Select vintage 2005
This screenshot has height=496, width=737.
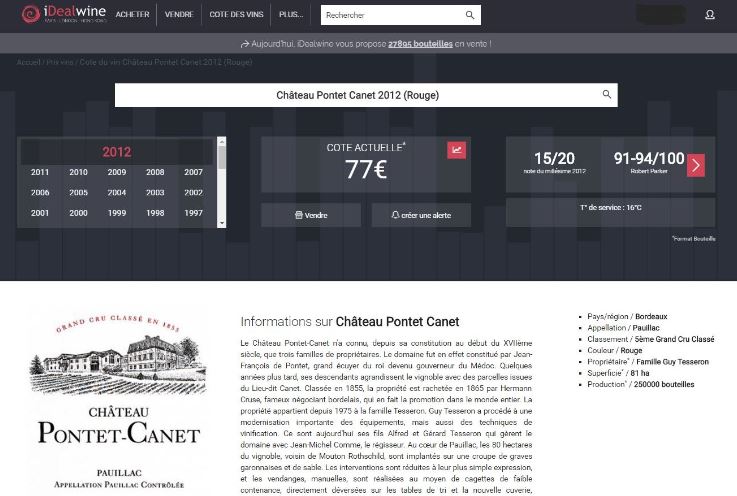(x=78, y=192)
